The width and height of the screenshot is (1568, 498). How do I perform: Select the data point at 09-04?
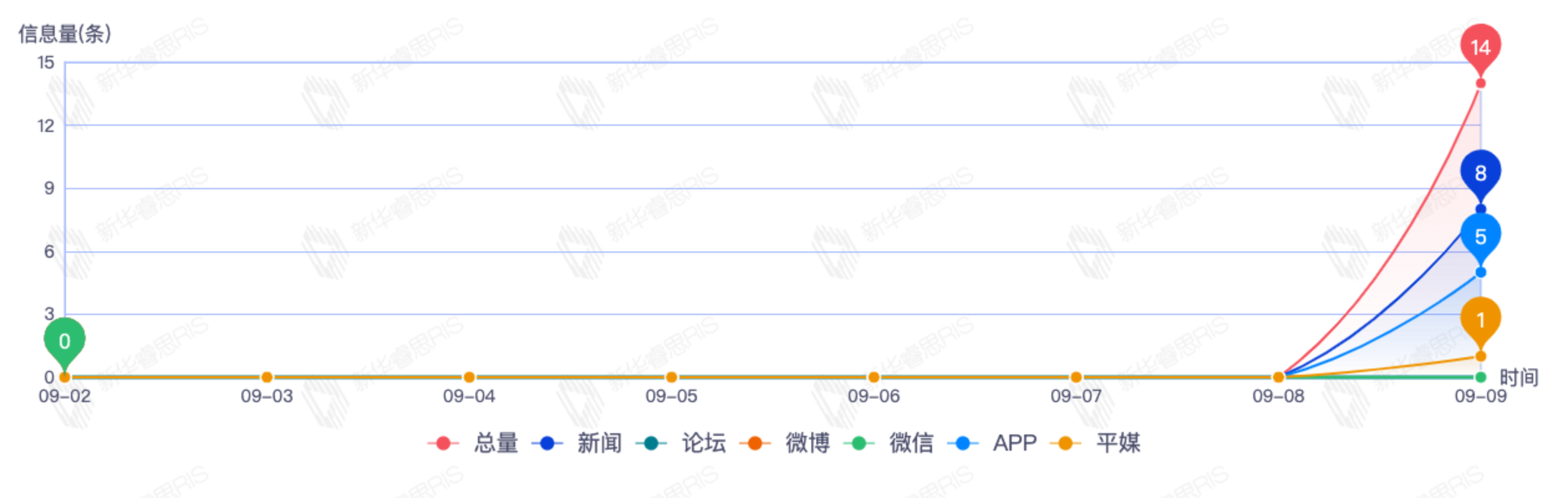pos(469,377)
